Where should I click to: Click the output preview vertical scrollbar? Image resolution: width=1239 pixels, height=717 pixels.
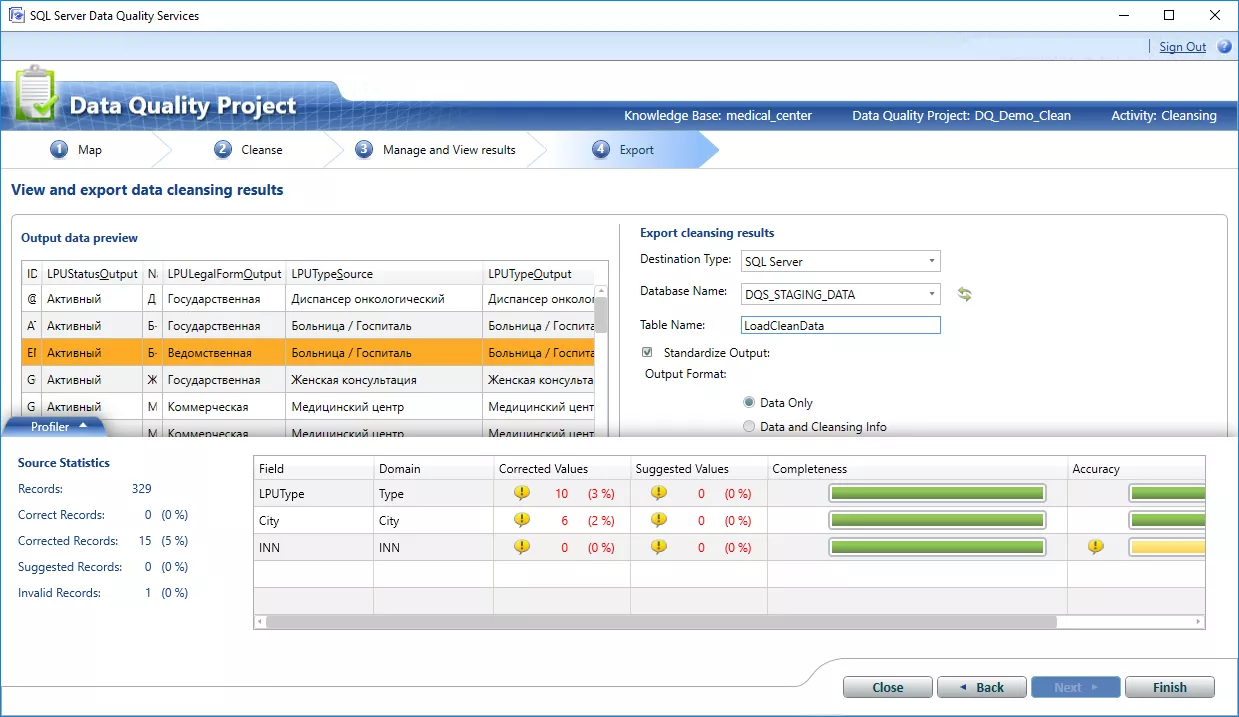coord(601,313)
